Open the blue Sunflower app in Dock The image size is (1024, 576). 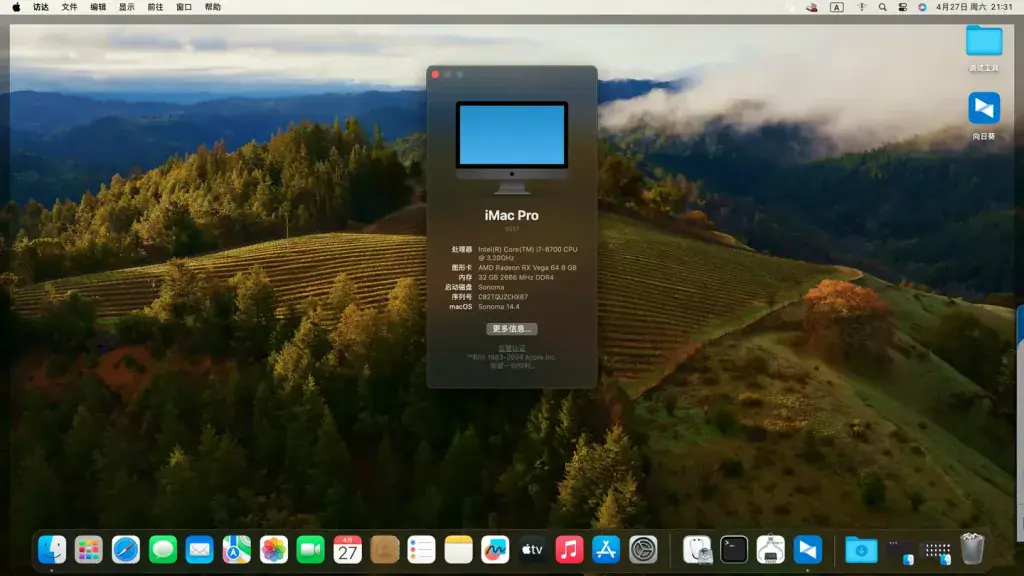coord(808,550)
